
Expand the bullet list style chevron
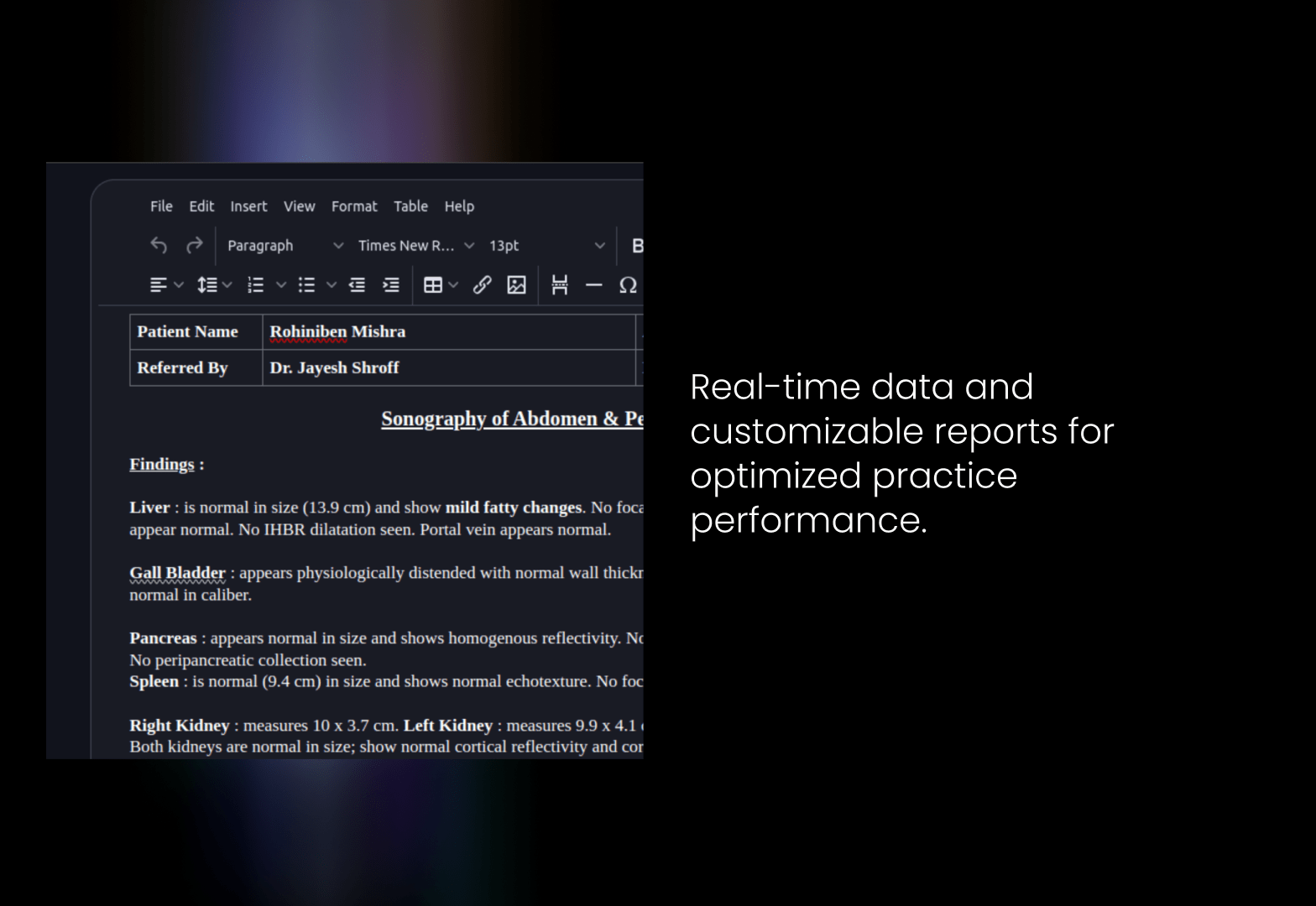(x=332, y=285)
